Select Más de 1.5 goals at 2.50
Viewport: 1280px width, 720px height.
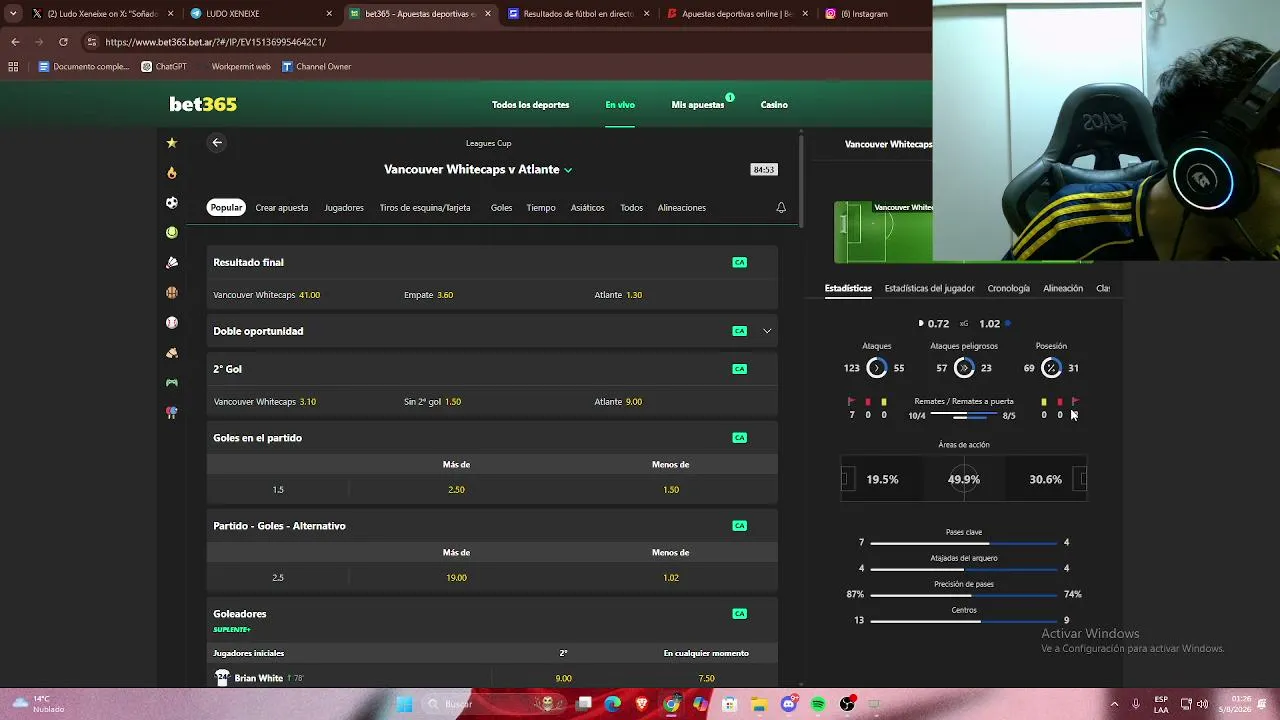pyautogui.click(x=456, y=490)
